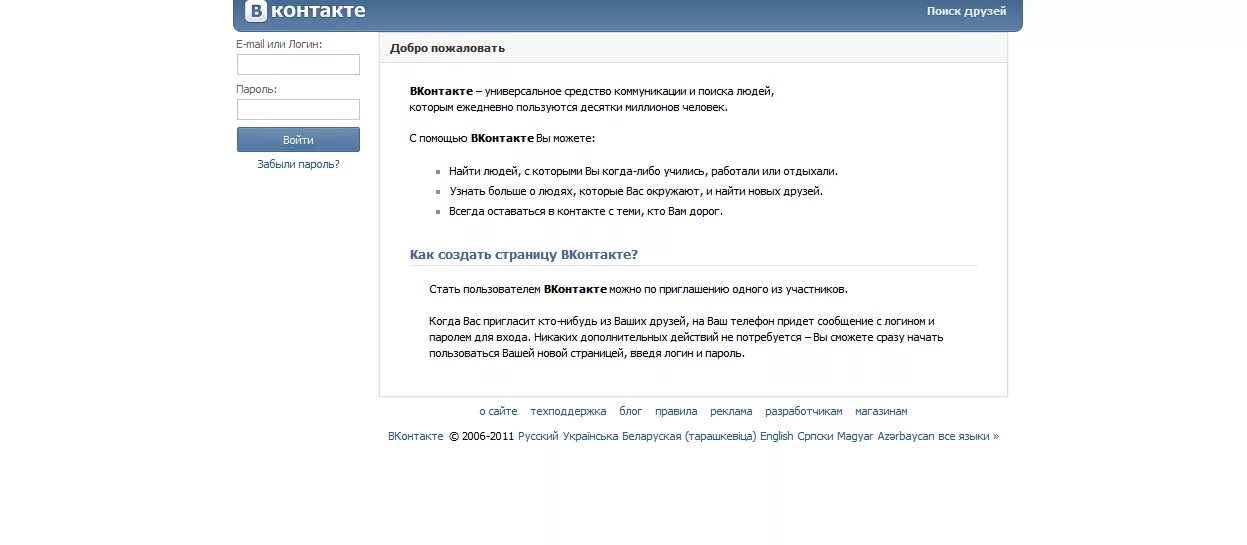Open the правила footer link
The width and height of the screenshot is (1247, 545).
tap(676, 411)
